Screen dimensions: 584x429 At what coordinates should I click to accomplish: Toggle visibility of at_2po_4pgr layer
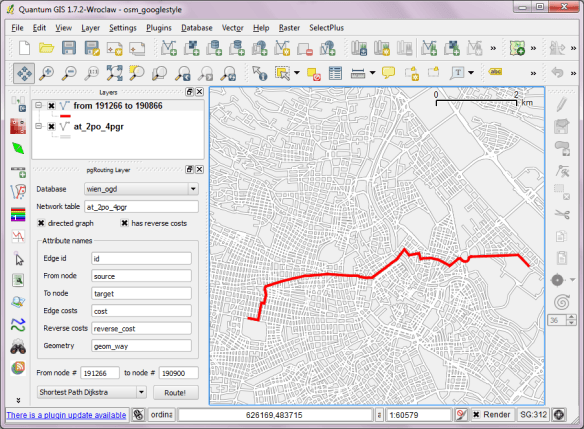51,127
